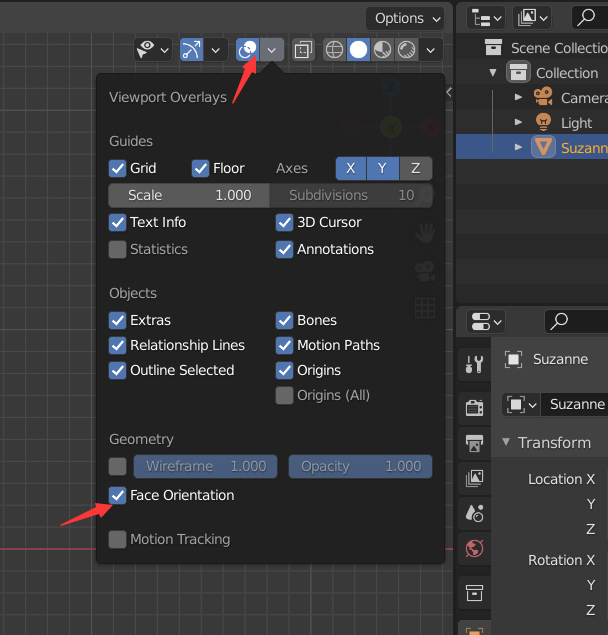This screenshot has height=635, width=608.
Task: Disable Relationship Lines overlay
Action: coord(117,345)
